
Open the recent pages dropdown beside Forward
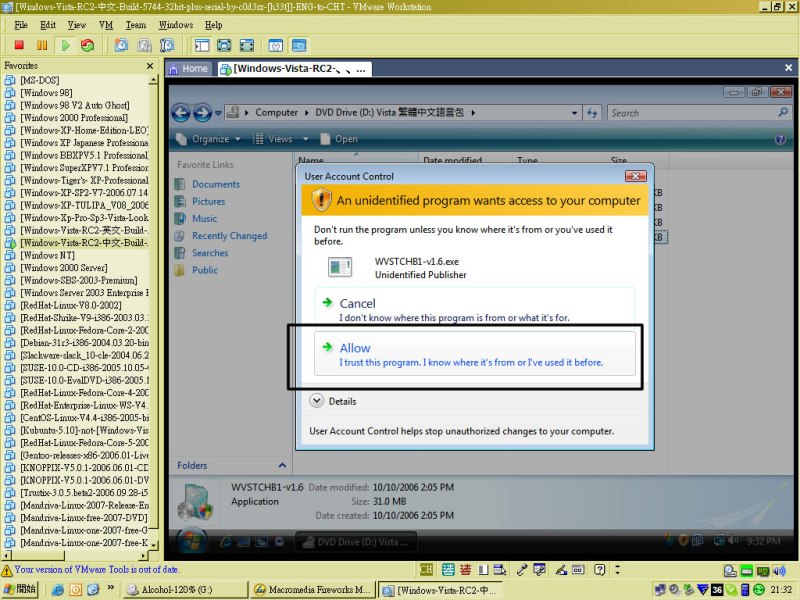click(x=218, y=113)
